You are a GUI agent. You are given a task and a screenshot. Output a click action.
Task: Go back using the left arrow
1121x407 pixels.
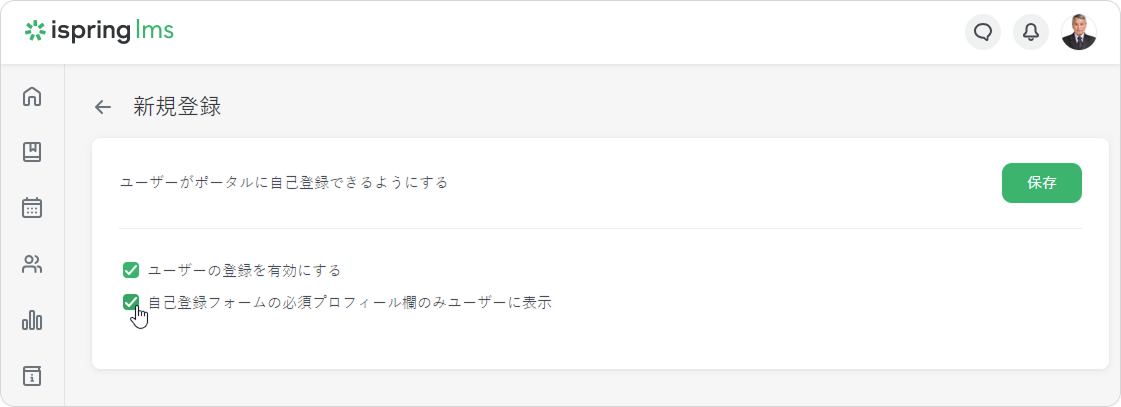[102, 108]
